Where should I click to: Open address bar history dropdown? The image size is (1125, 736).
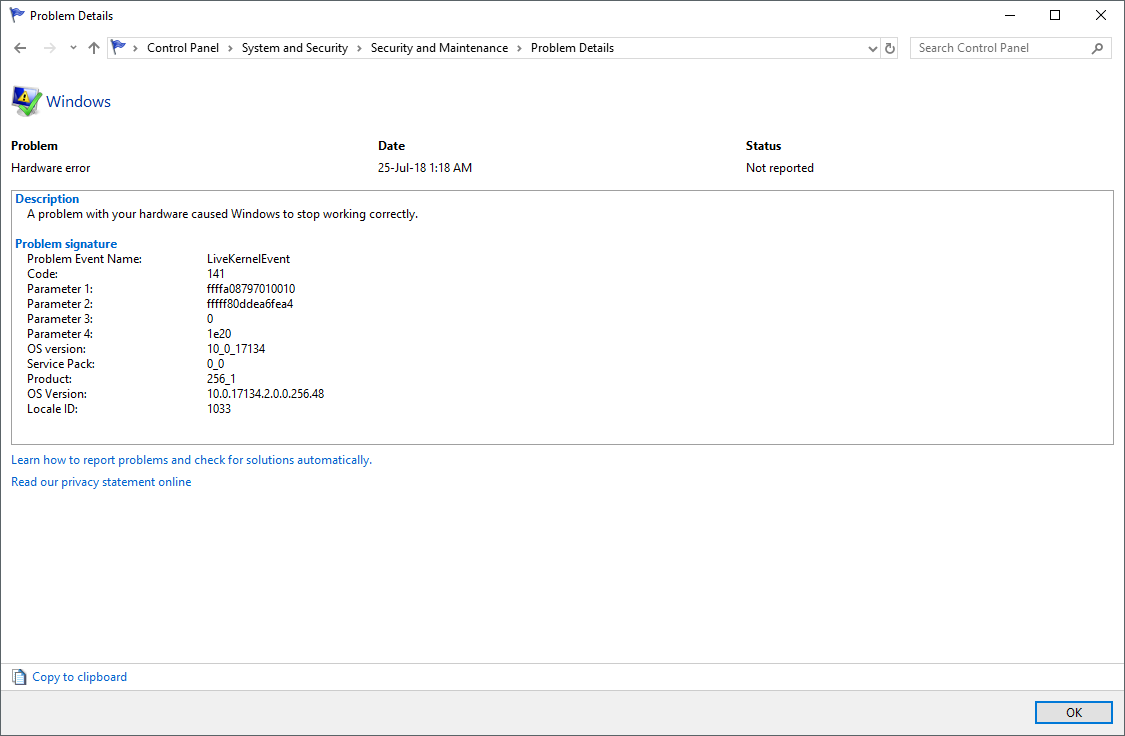[x=872, y=49]
